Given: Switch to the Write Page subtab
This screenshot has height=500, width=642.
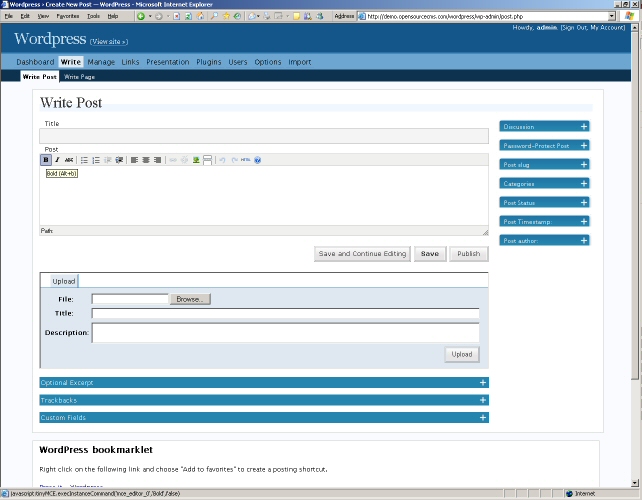Looking at the screenshot, I should tap(79, 77).
